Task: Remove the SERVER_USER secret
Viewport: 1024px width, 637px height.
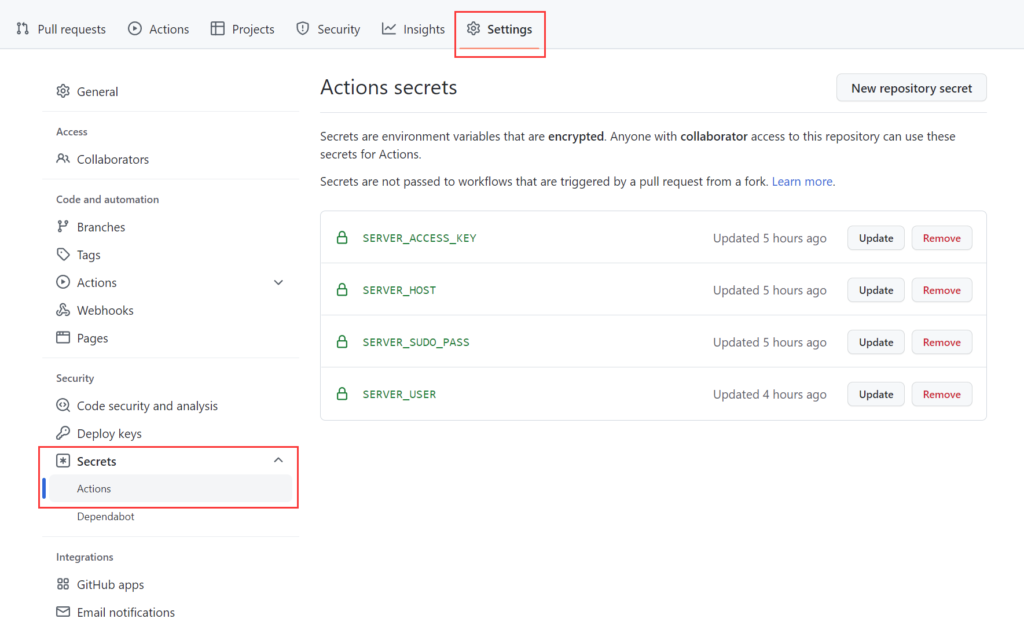Action: click(942, 394)
